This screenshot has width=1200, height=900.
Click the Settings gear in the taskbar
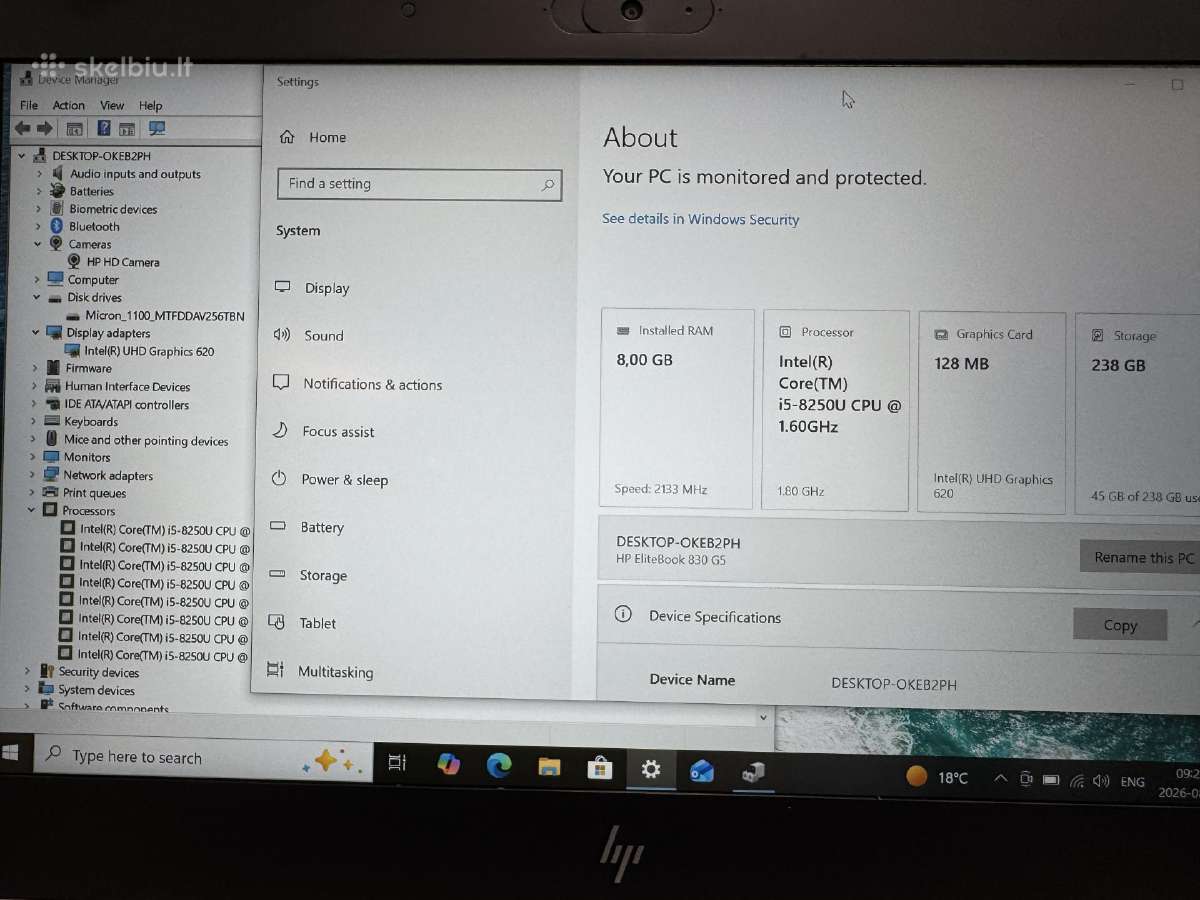pos(651,769)
